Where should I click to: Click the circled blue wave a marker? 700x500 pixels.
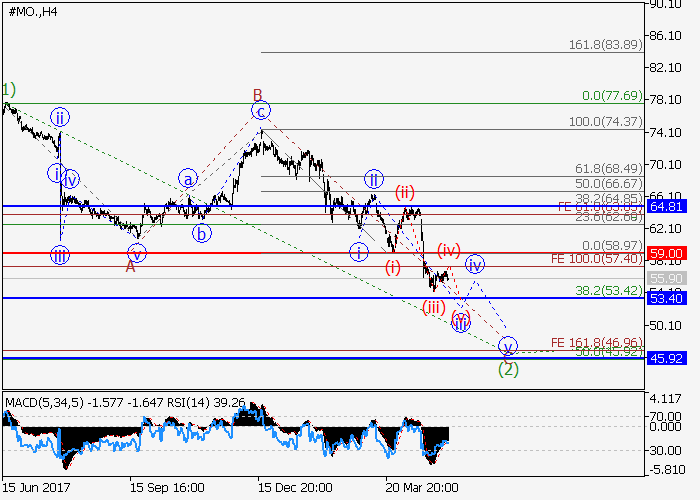pyautogui.click(x=188, y=179)
